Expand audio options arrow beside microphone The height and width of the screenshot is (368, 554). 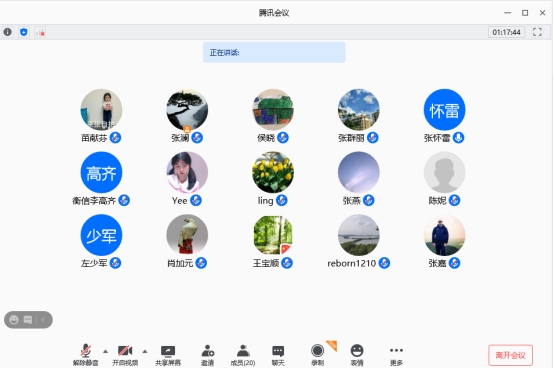[x=105, y=351]
